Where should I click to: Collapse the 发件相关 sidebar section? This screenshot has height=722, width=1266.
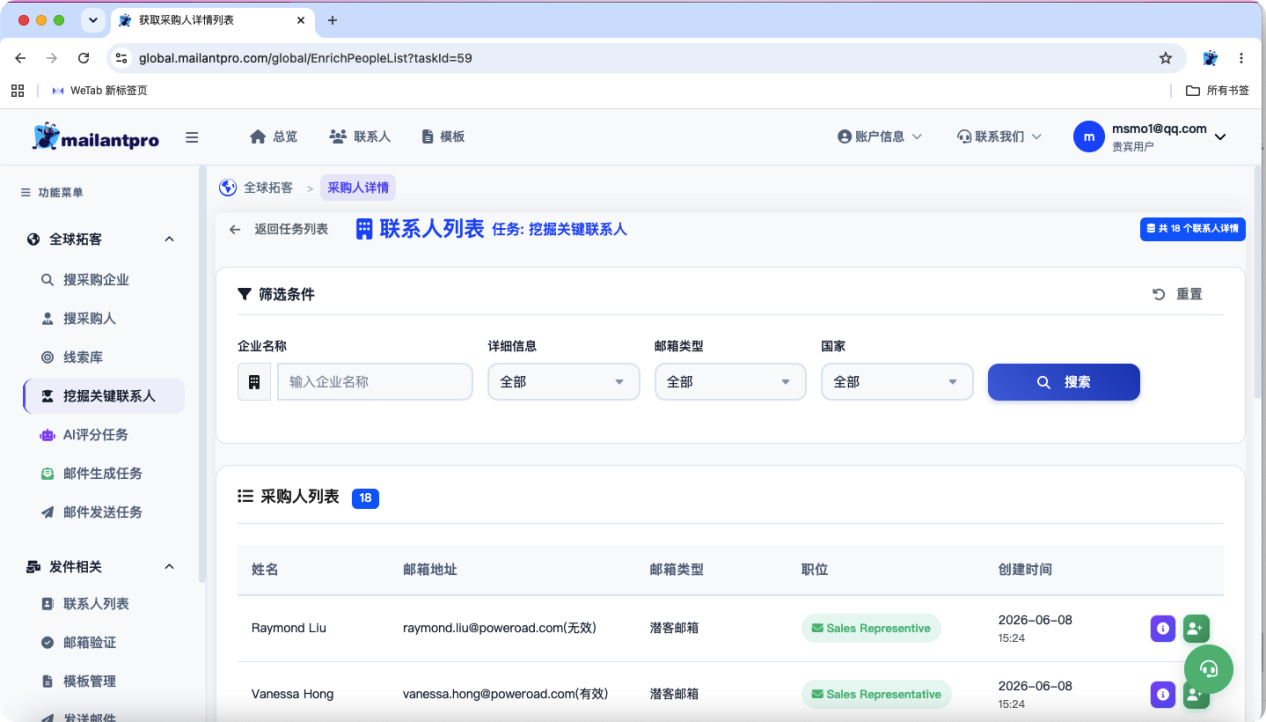169,567
